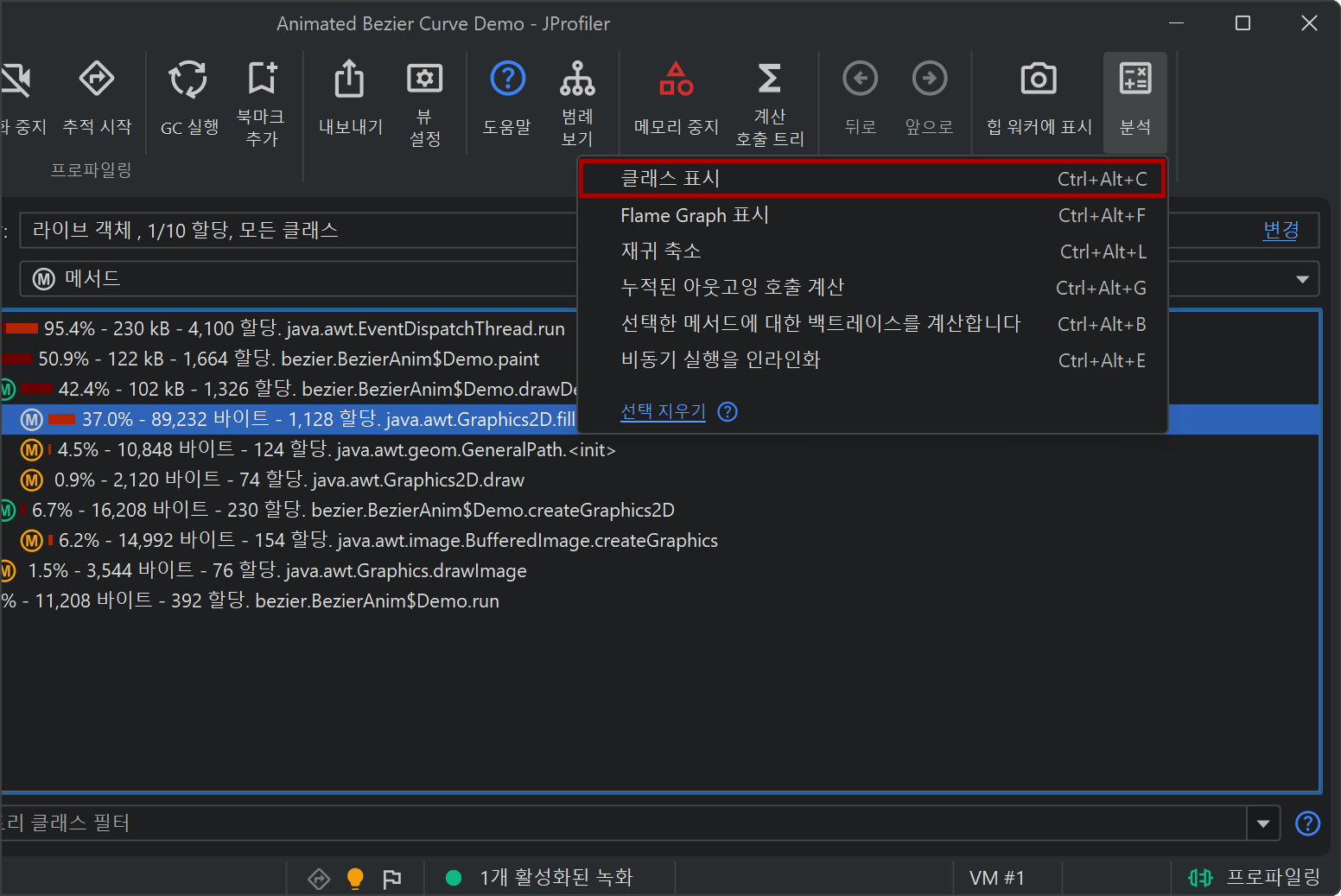Screen dimensions: 1341x896
Task: Click the 도움말 help icon
Action: (x=507, y=80)
